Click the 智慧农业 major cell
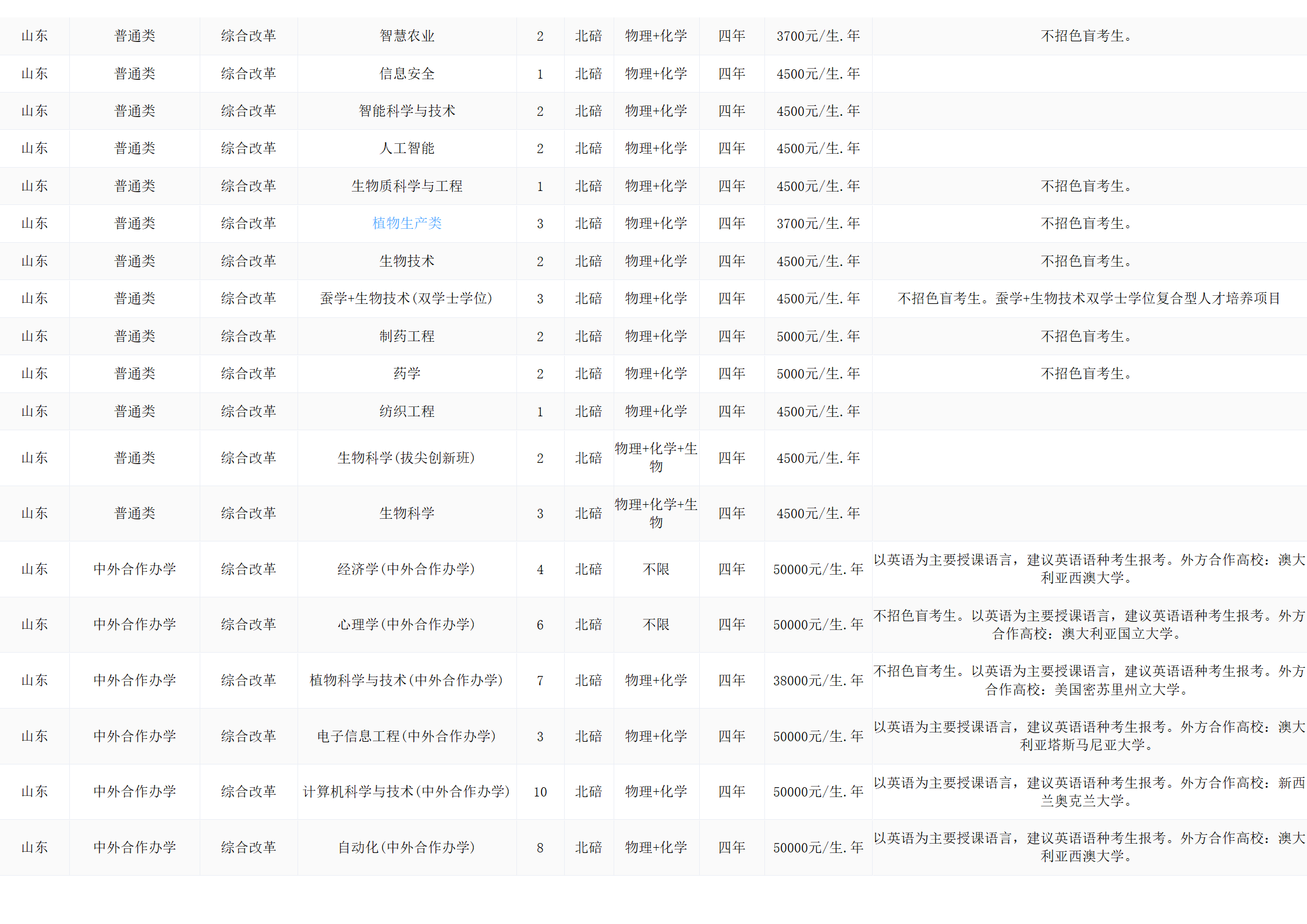This screenshot has width=1307, height=924. click(407, 36)
